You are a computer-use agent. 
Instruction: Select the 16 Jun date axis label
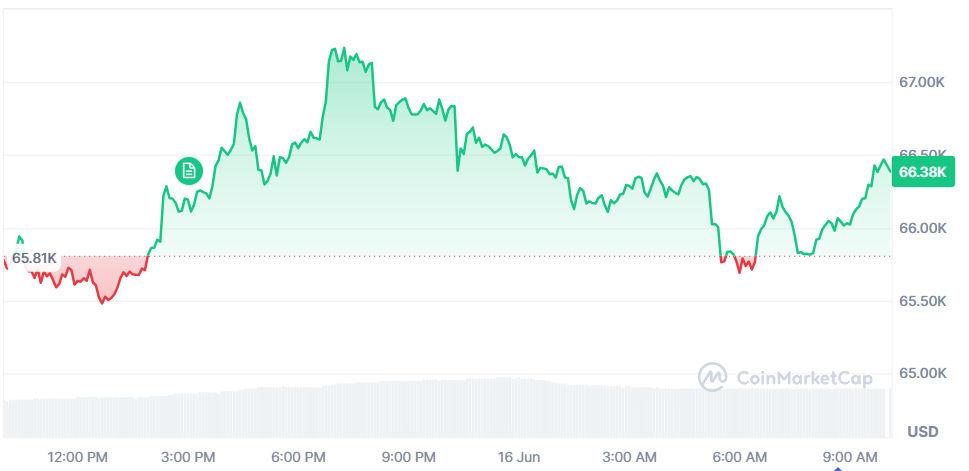[x=519, y=457]
